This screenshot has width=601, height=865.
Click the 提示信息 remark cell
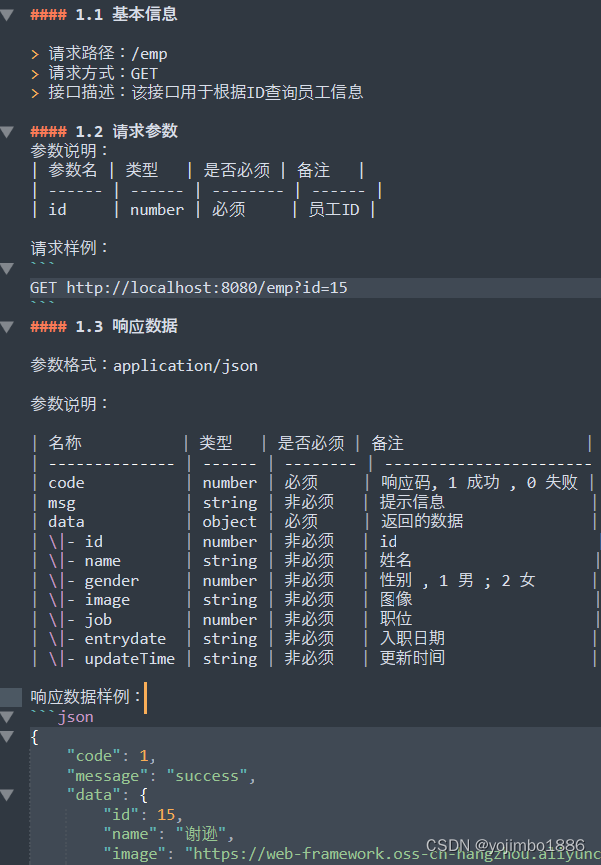(412, 502)
